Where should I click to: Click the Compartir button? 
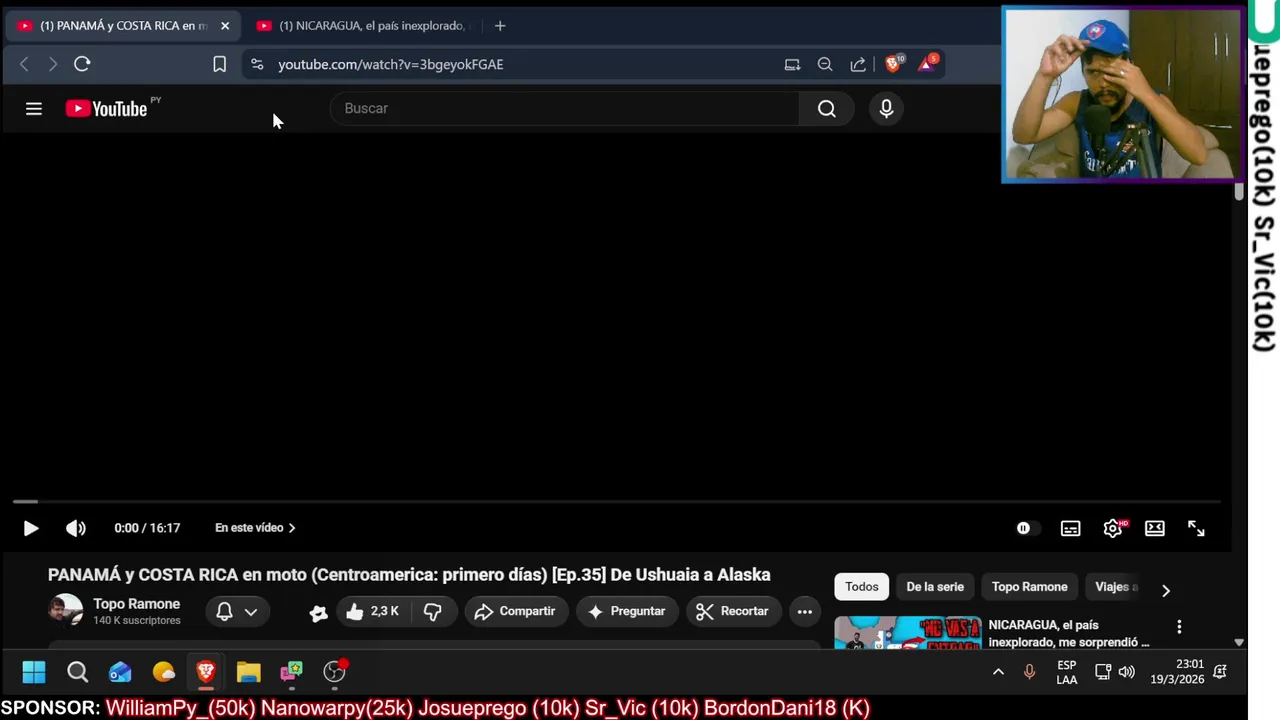516,611
